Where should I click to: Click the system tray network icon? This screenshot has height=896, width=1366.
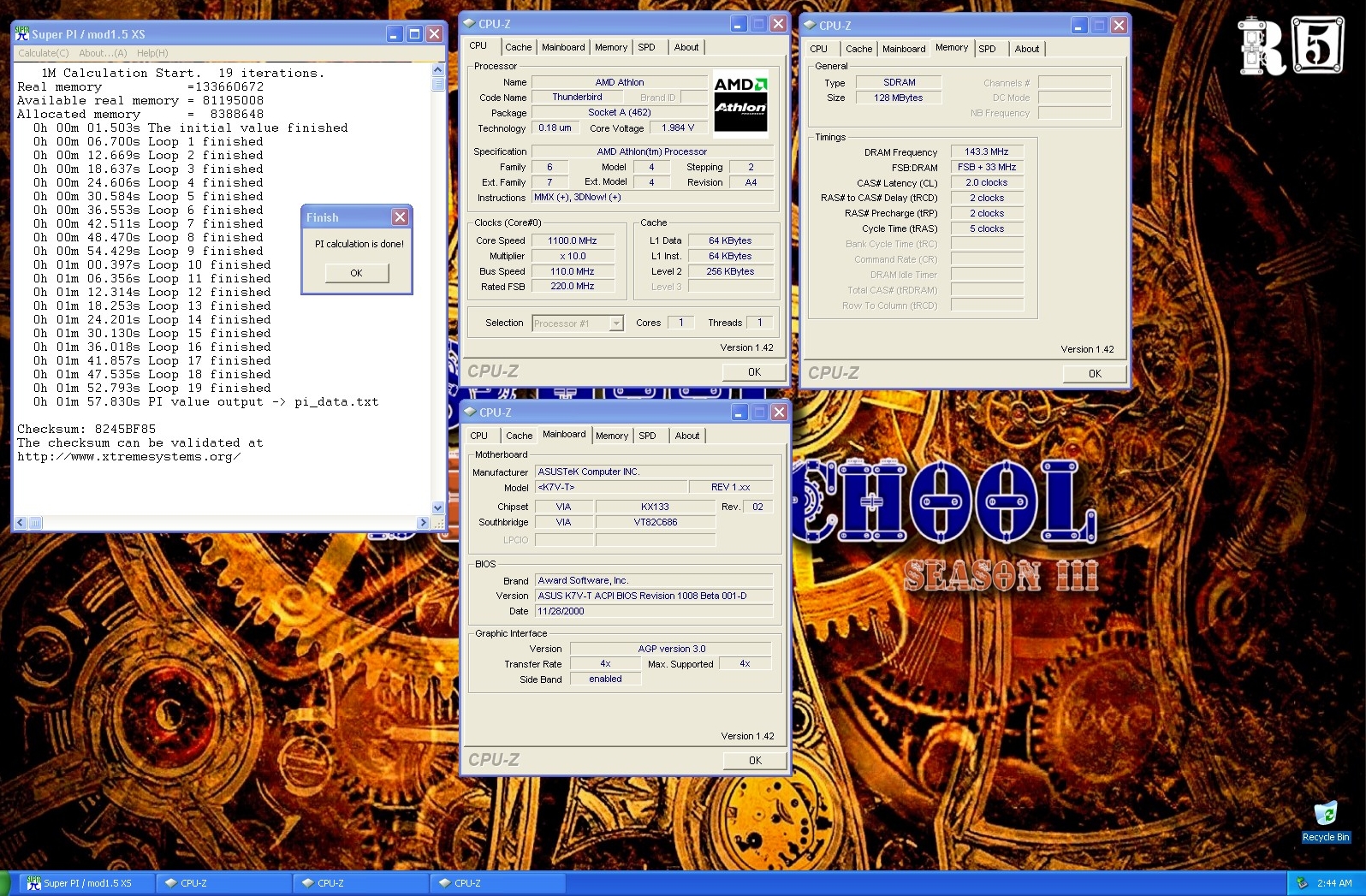click(x=1302, y=883)
